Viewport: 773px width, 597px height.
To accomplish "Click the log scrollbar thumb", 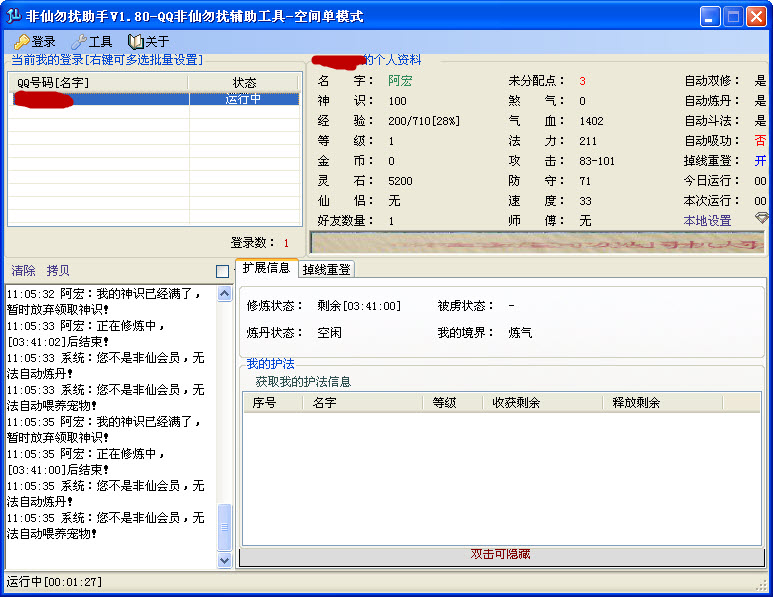I will click(x=224, y=527).
